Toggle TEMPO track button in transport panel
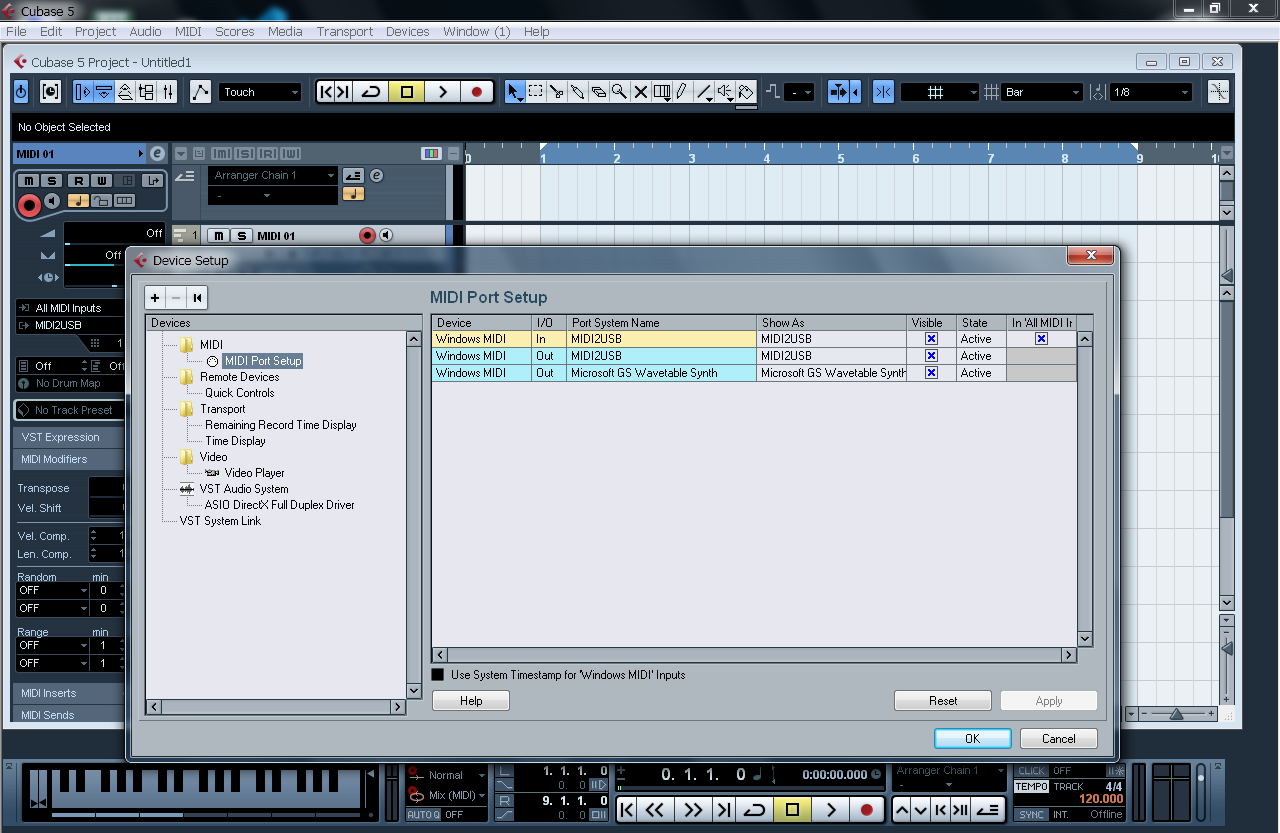 [x=1032, y=787]
